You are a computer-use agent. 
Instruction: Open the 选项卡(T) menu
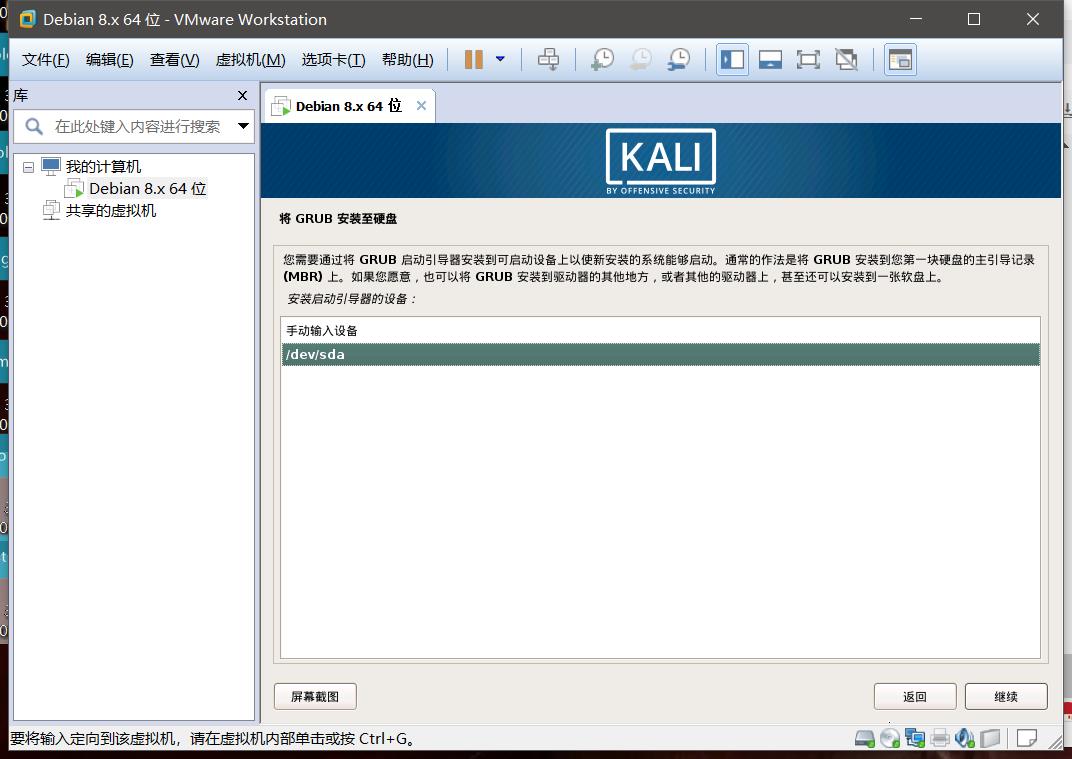pos(334,59)
